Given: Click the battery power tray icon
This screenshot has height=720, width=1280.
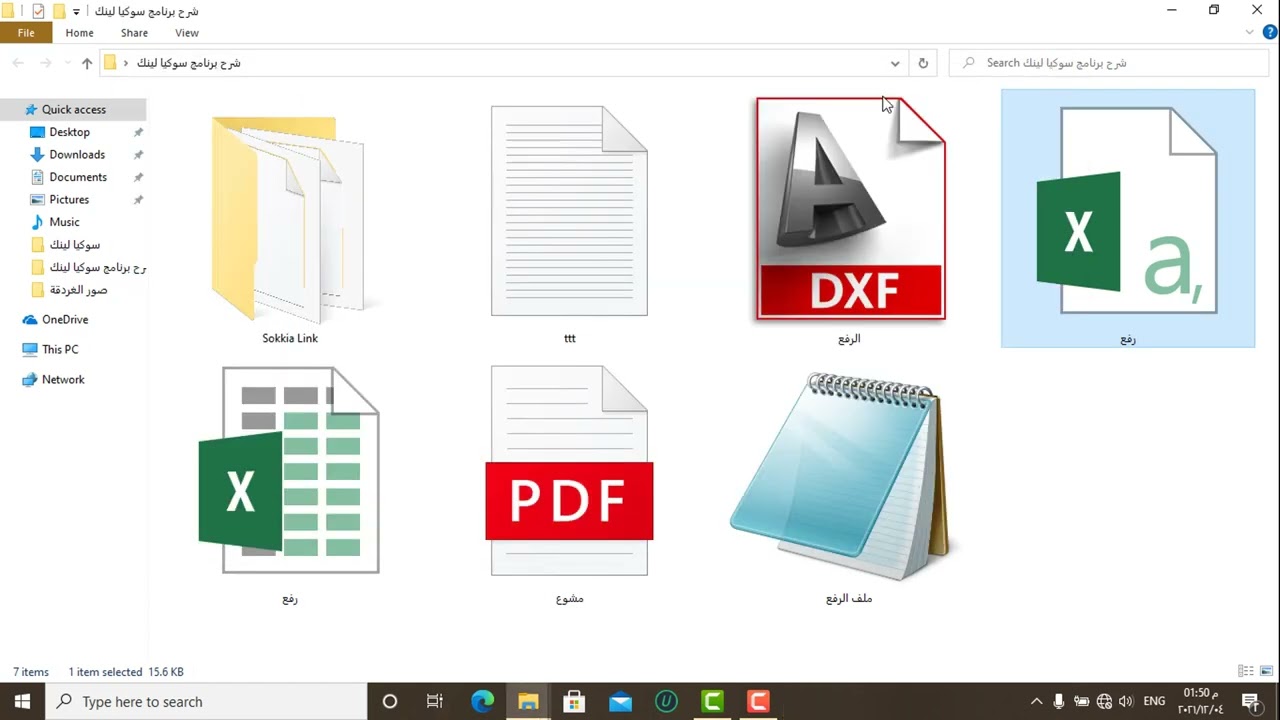Looking at the screenshot, I should [x=1082, y=702].
